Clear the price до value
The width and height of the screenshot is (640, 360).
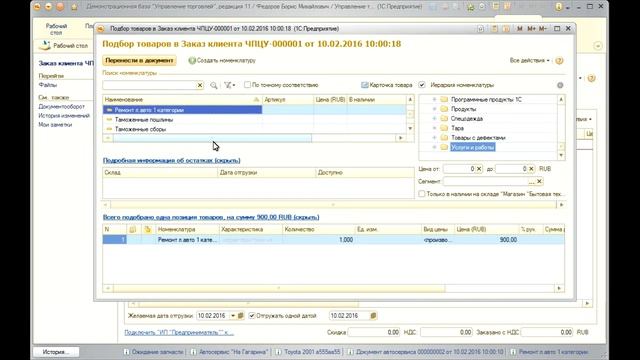(531, 169)
